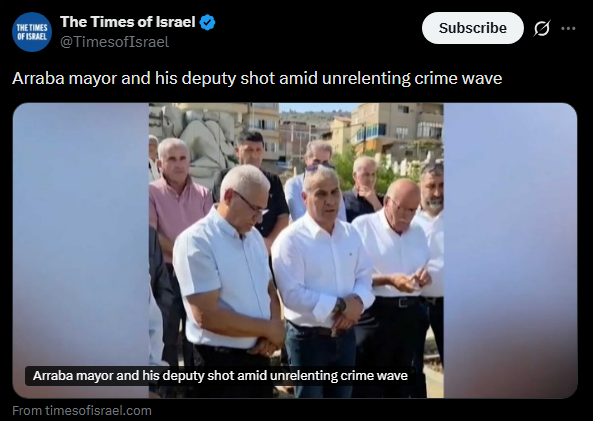Click the tweet text about Arraba mayor
Image resolution: width=593 pixels, height=421 pixels.
coord(257,79)
